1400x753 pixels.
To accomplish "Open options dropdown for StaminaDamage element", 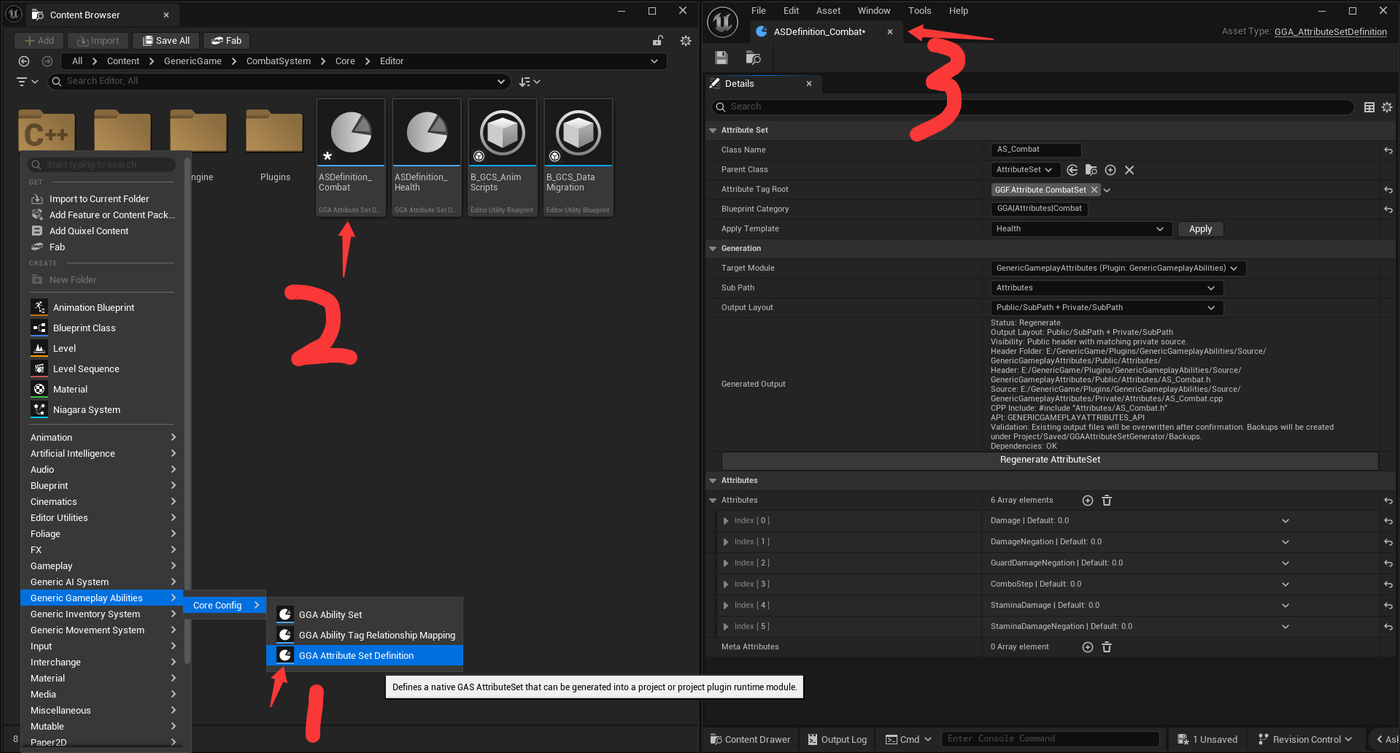I will click(x=1285, y=605).
